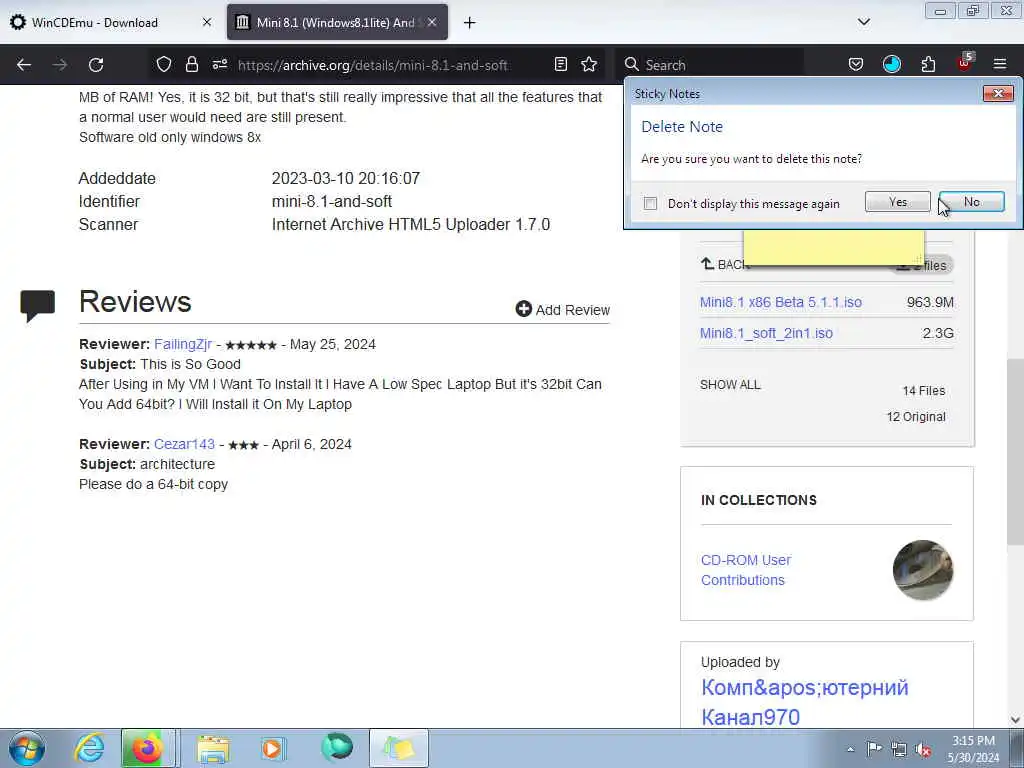Click the CD-ROM collection thumbnail
Screen dimensions: 1024x768
tap(922, 570)
